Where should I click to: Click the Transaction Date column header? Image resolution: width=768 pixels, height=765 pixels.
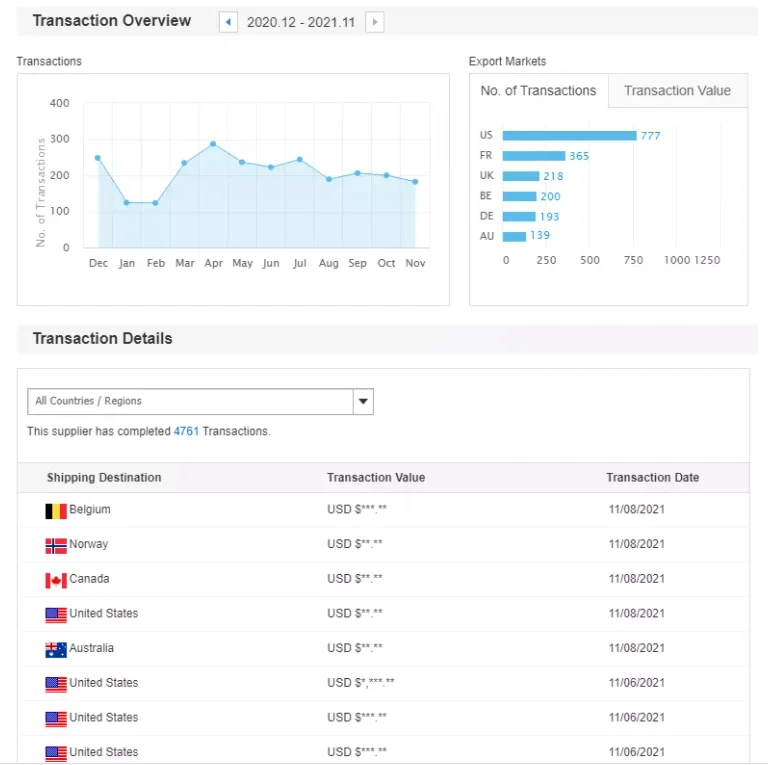[652, 478]
